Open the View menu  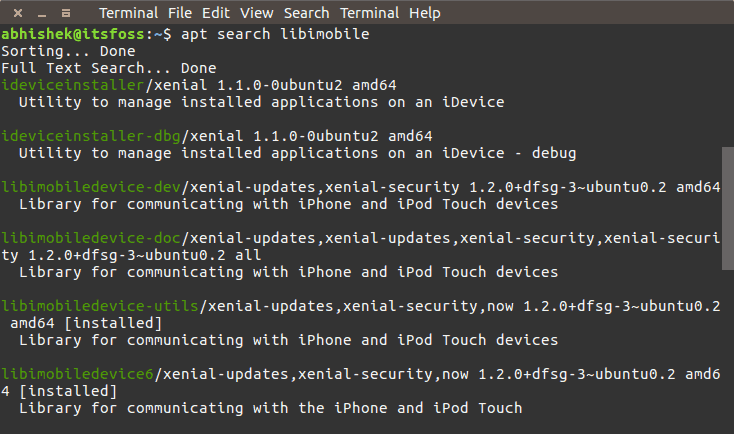pyautogui.click(x=257, y=13)
